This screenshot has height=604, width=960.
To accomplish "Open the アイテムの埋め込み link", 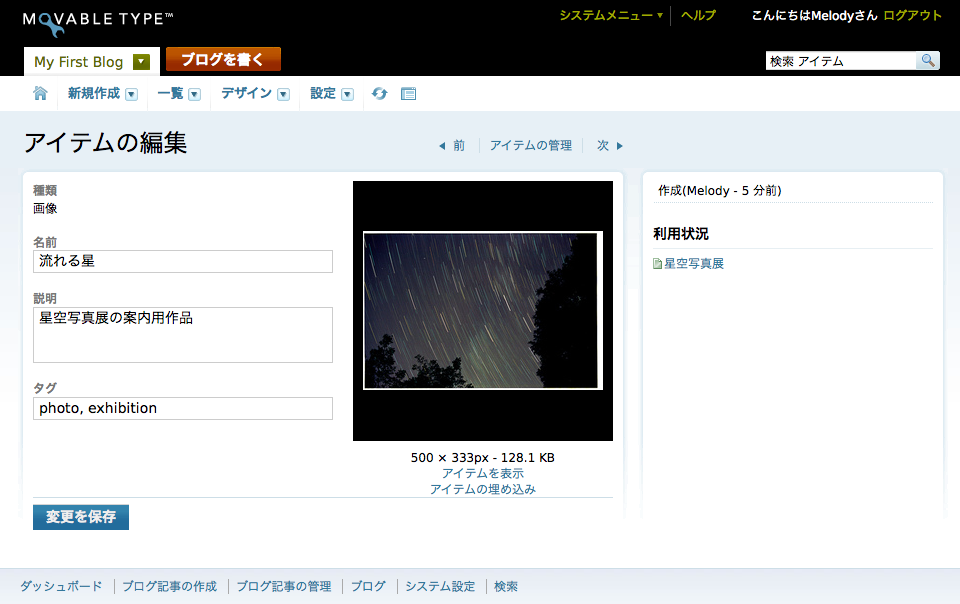I will 482,489.
